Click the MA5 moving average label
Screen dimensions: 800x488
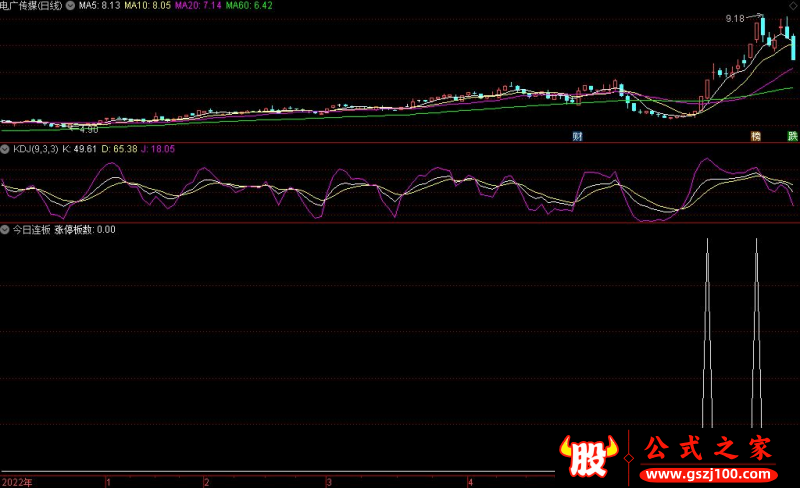(x=98, y=5)
